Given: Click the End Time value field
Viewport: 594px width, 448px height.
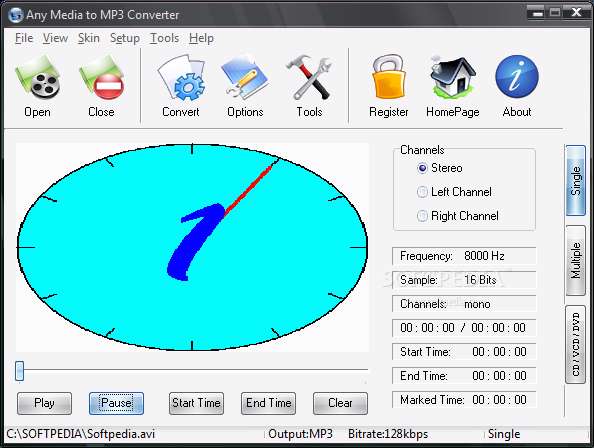Looking at the screenshot, I should point(464,376).
